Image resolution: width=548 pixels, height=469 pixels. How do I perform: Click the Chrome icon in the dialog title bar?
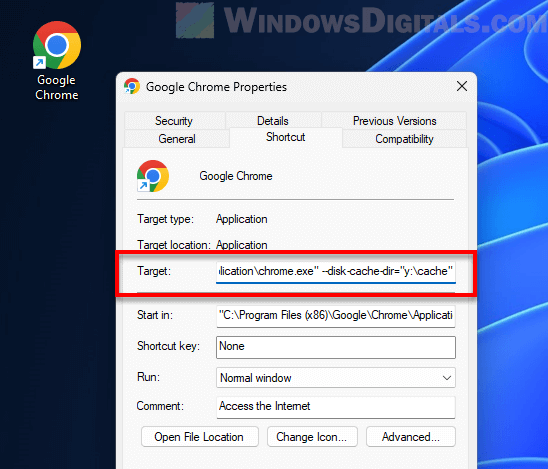coord(132,86)
